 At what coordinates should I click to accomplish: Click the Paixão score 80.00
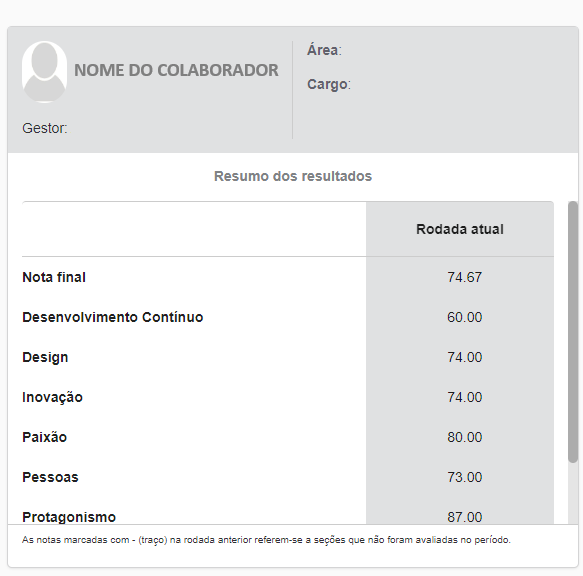tap(464, 437)
